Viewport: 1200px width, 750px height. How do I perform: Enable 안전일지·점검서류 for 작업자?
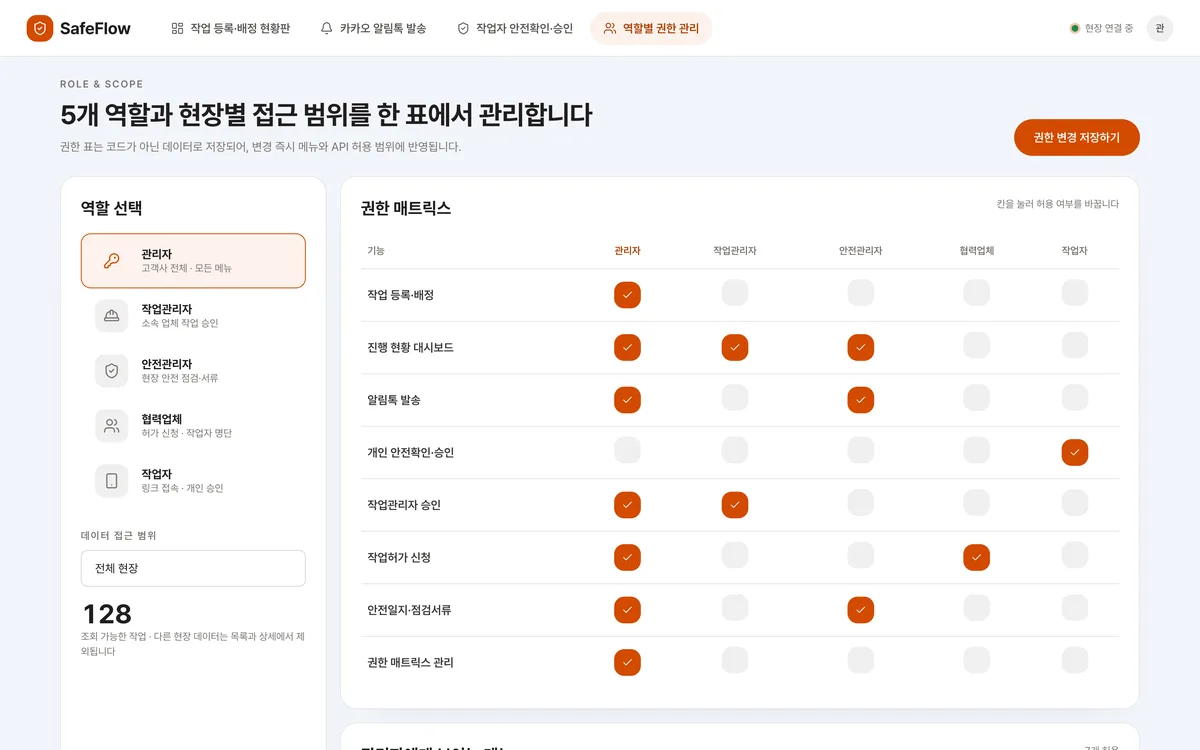(1075, 608)
